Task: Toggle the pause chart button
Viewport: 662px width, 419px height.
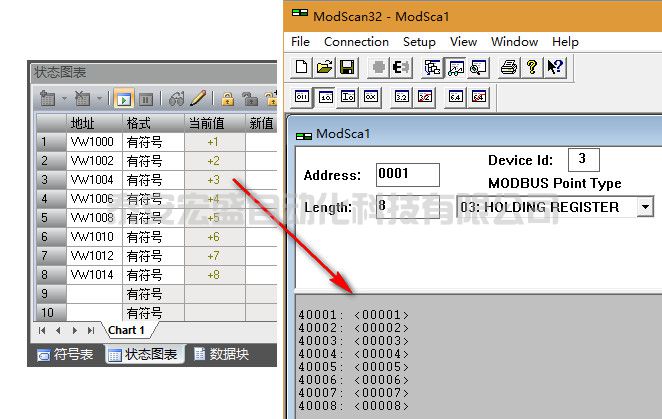Action: (x=146, y=98)
